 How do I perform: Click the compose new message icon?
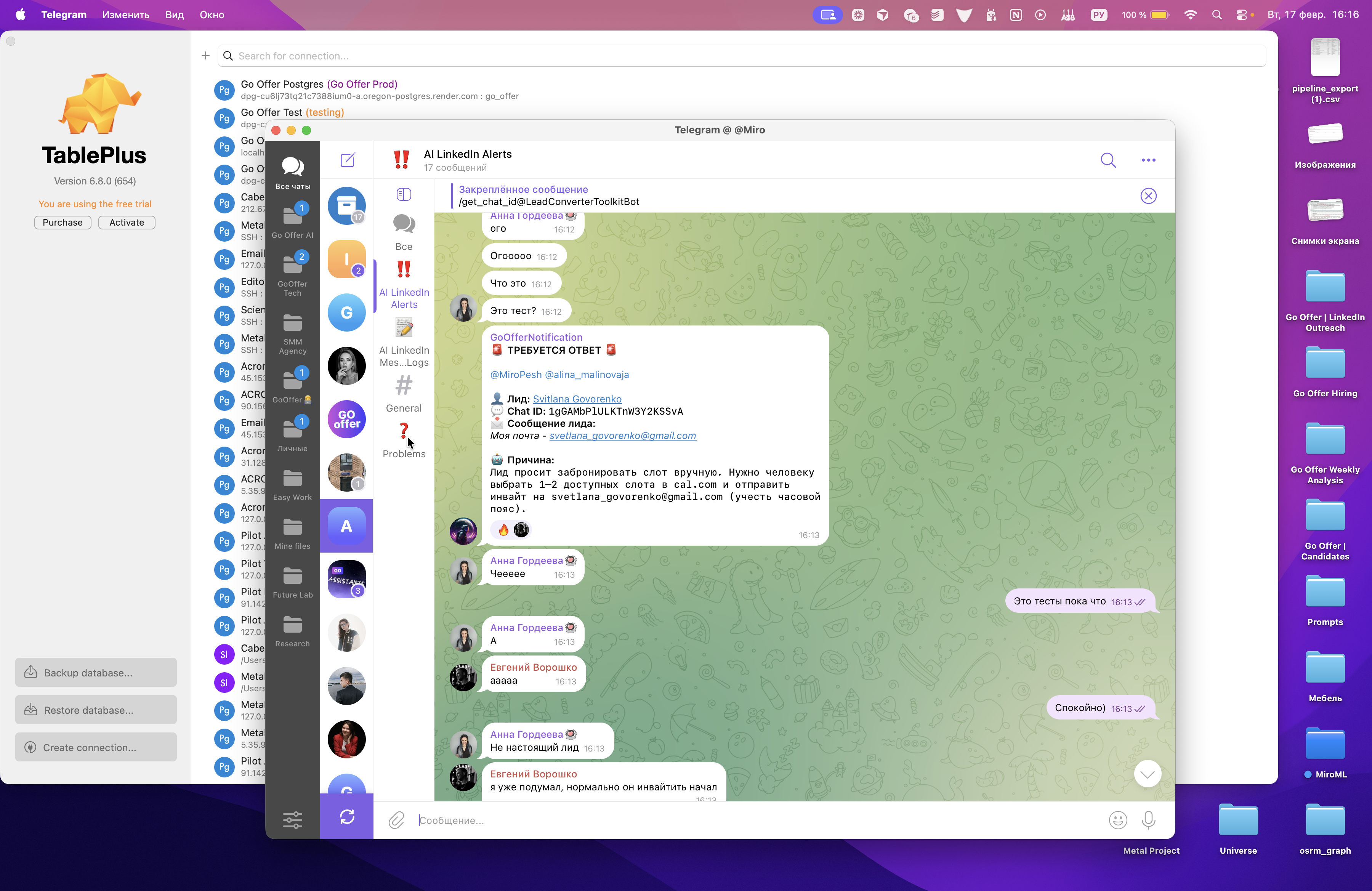347,160
